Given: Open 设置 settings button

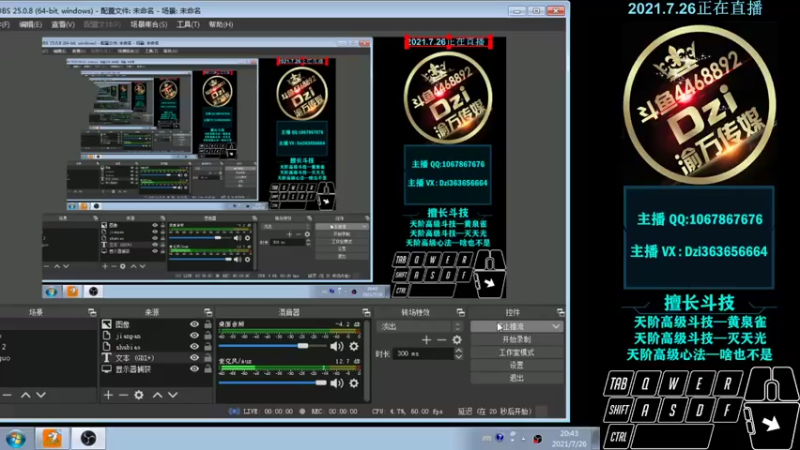Looking at the screenshot, I should 517,365.
